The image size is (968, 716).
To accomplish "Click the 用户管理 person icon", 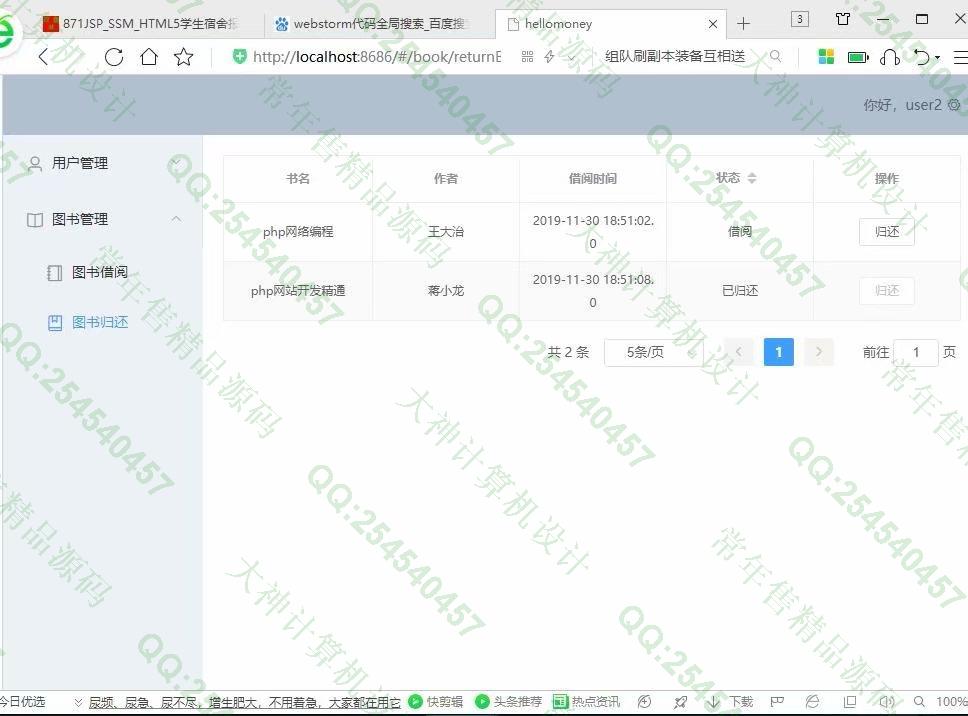I will coord(35,164).
